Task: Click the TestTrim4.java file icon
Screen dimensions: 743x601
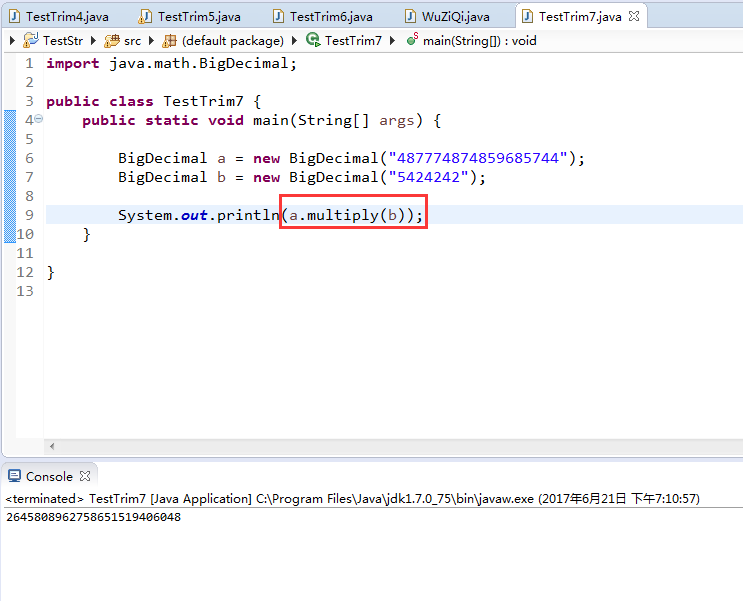Action: [15, 17]
